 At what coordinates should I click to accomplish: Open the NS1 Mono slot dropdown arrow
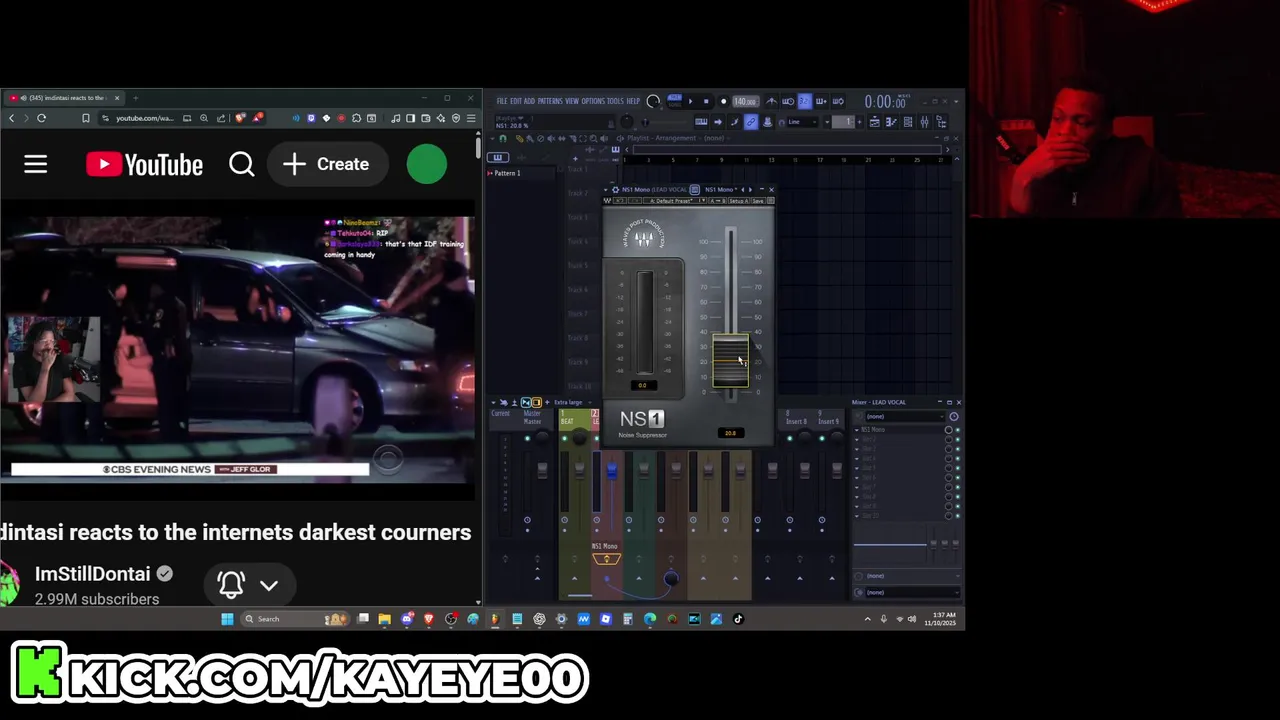pos(857,430)
